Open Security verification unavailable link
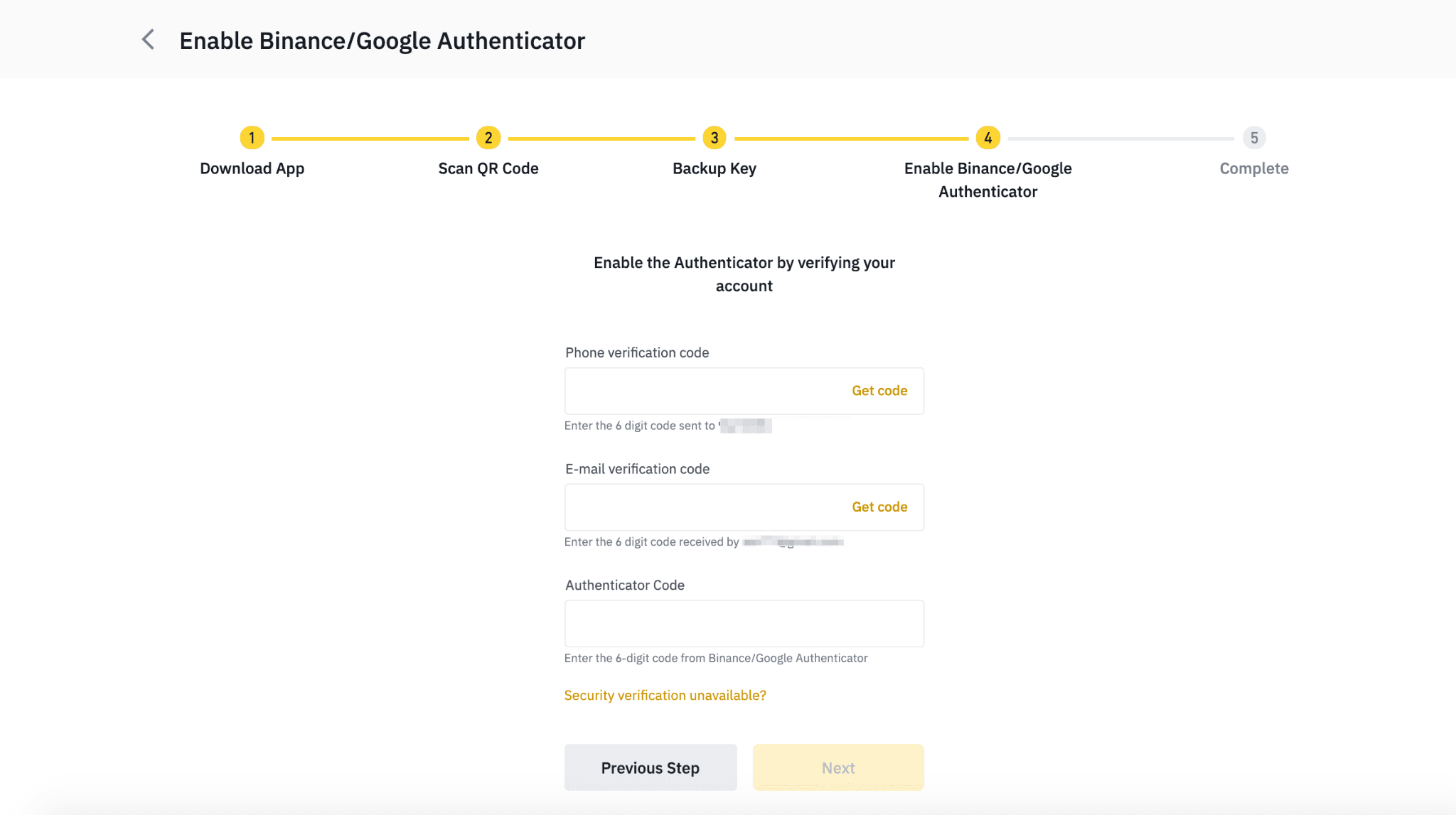1456x815 pixels. click(x=665, y=696)
